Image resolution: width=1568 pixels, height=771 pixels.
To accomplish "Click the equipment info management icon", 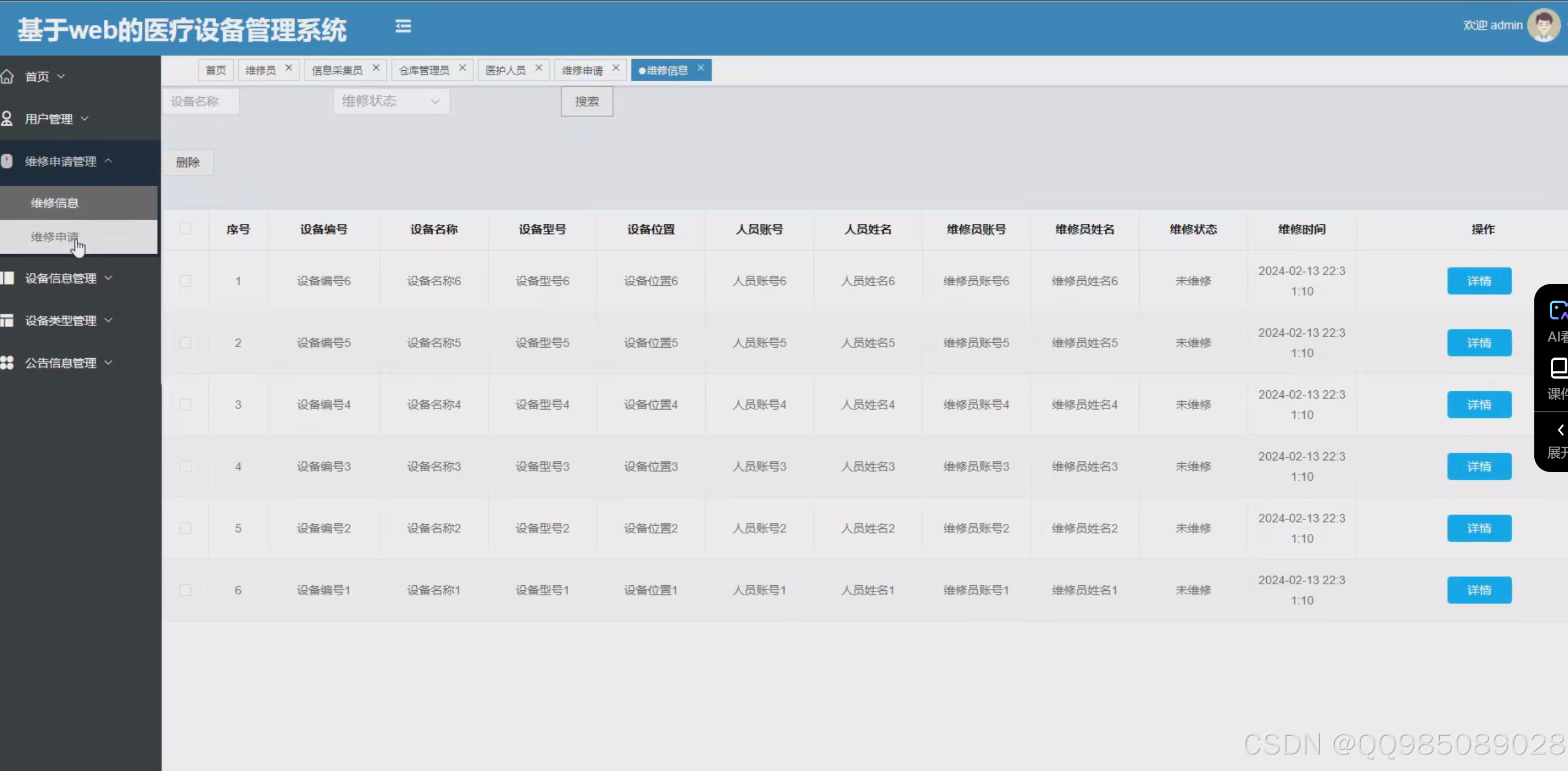I will tap(7, 278).
